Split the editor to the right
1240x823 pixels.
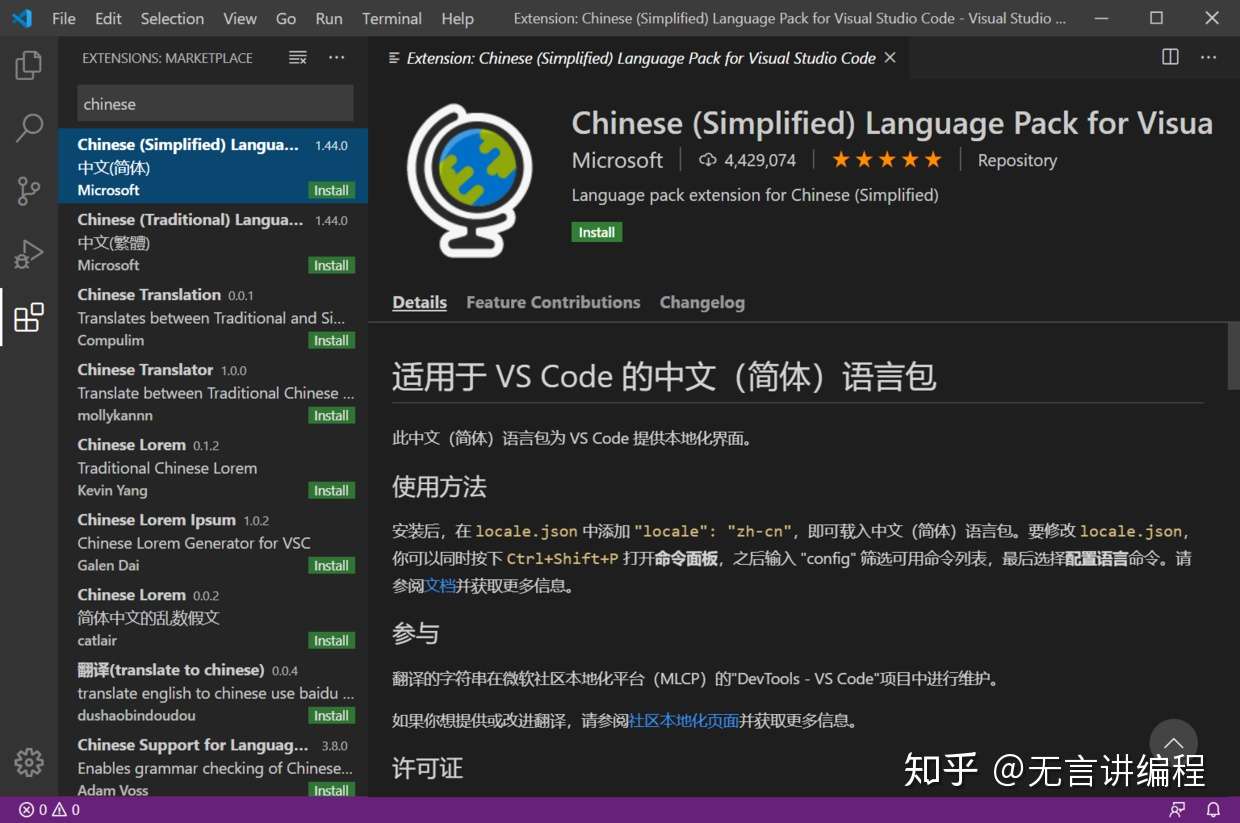tap(1170, 57)
